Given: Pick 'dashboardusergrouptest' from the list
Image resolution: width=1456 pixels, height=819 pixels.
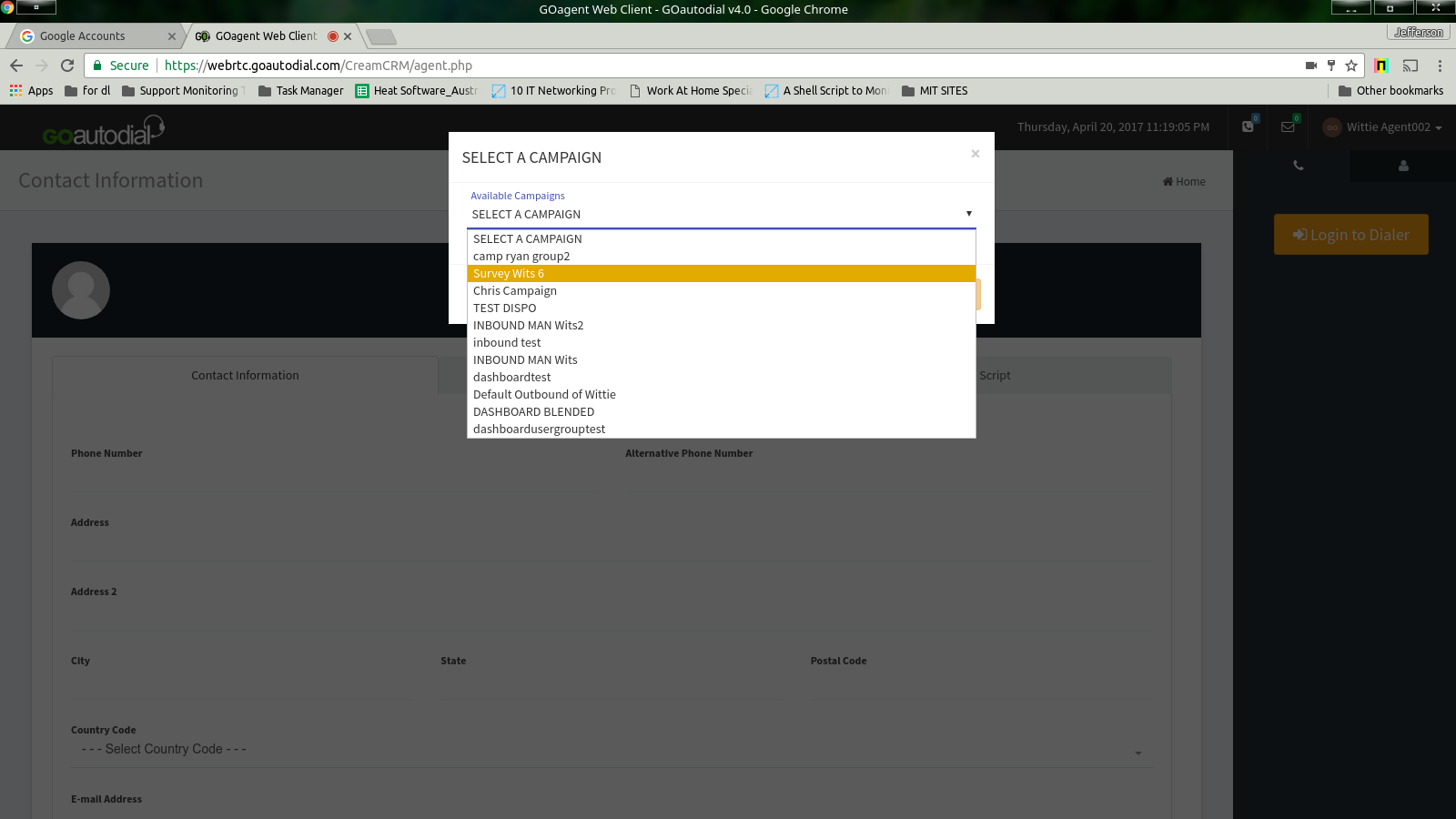Looking at the screenshot, I should coord(722,430).
